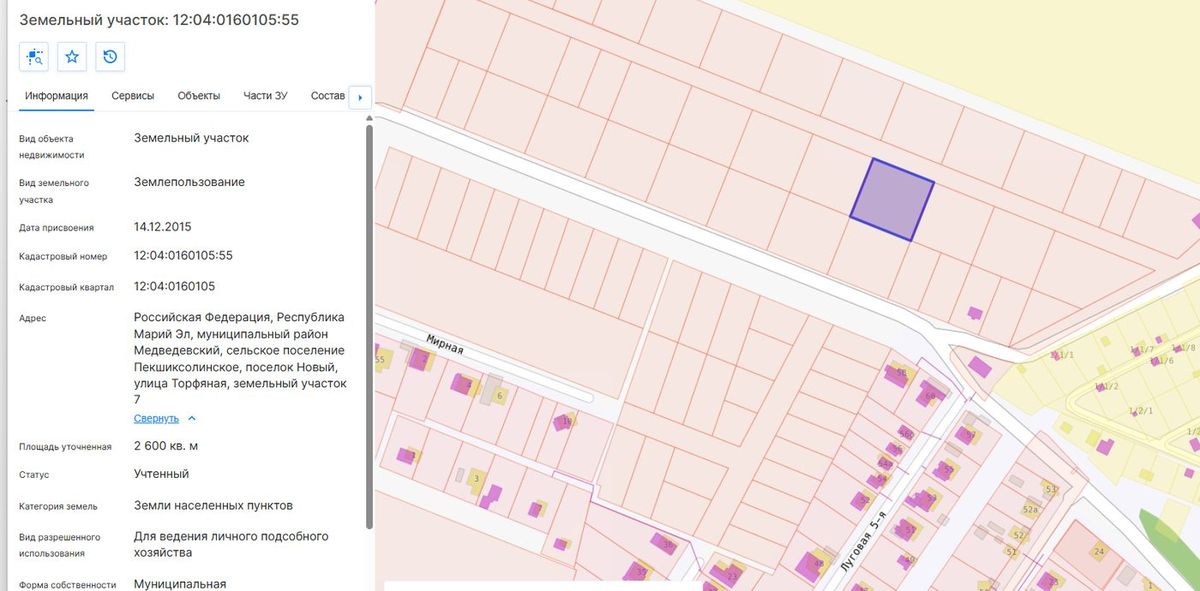This screenshot has width=1200, height=591.
Task: Click parcel label 1/2/1 on map
Action: pos(1141,411)
